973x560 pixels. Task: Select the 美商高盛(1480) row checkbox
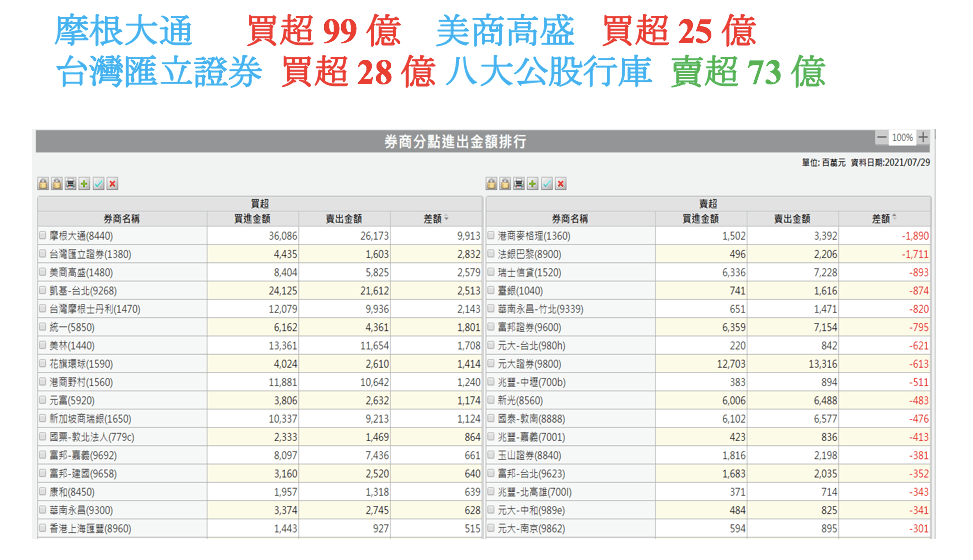pyautogui.click(x=43, y=272)
